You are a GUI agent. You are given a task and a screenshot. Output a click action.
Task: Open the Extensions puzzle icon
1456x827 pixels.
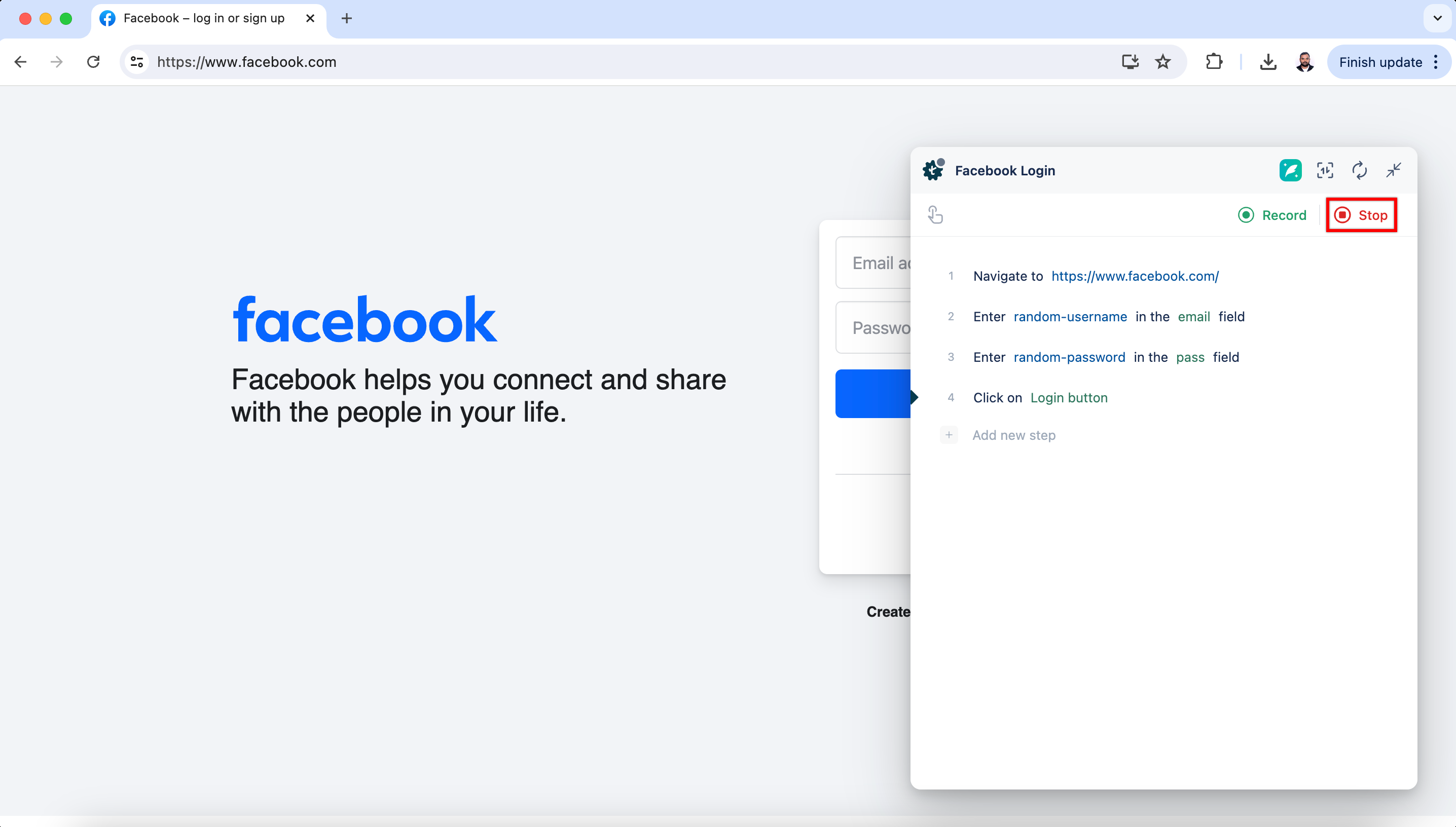tap(1214, 62)
